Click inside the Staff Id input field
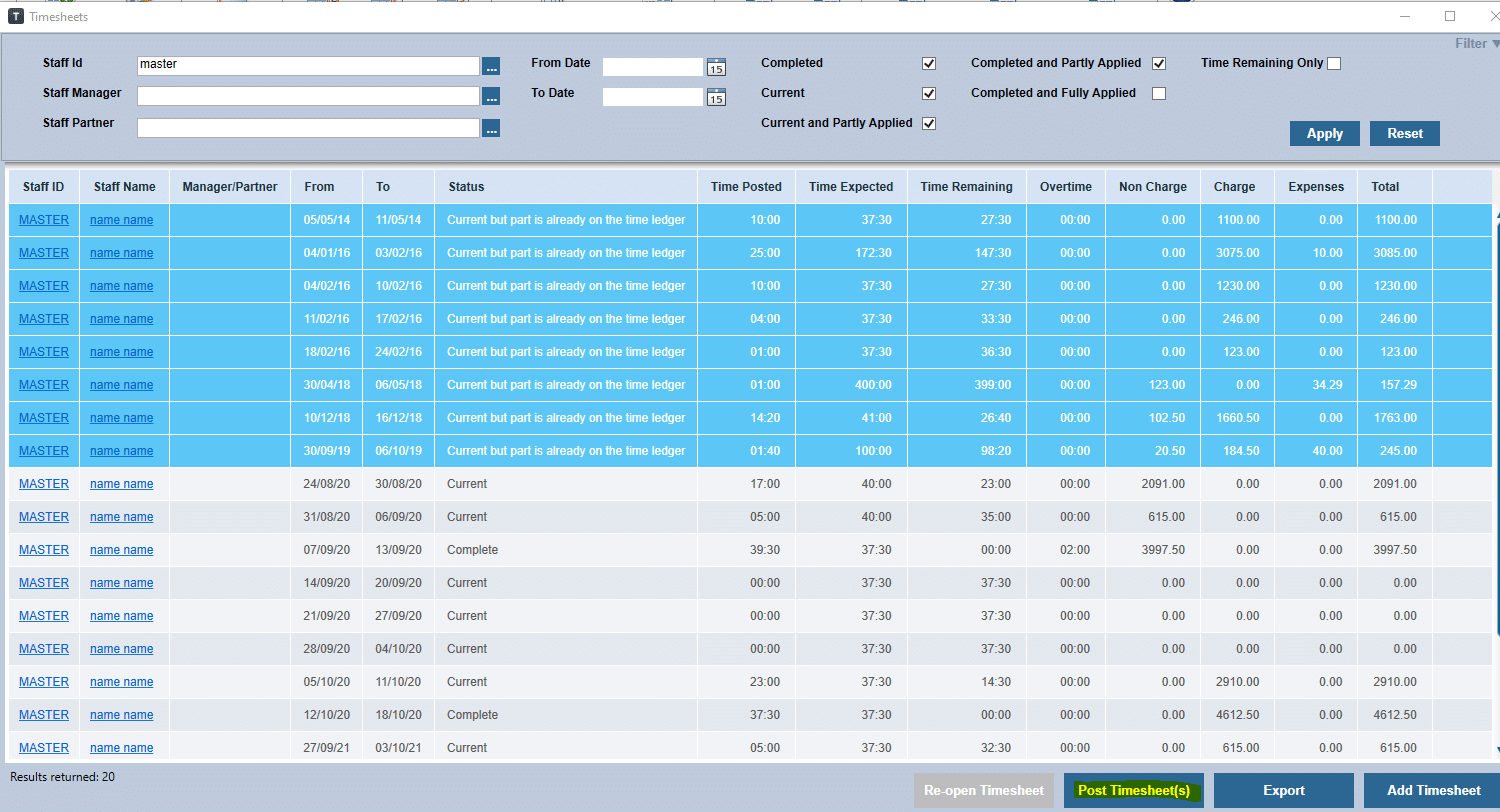Viewport: 1500px width, 812px height. click(307, 66)
